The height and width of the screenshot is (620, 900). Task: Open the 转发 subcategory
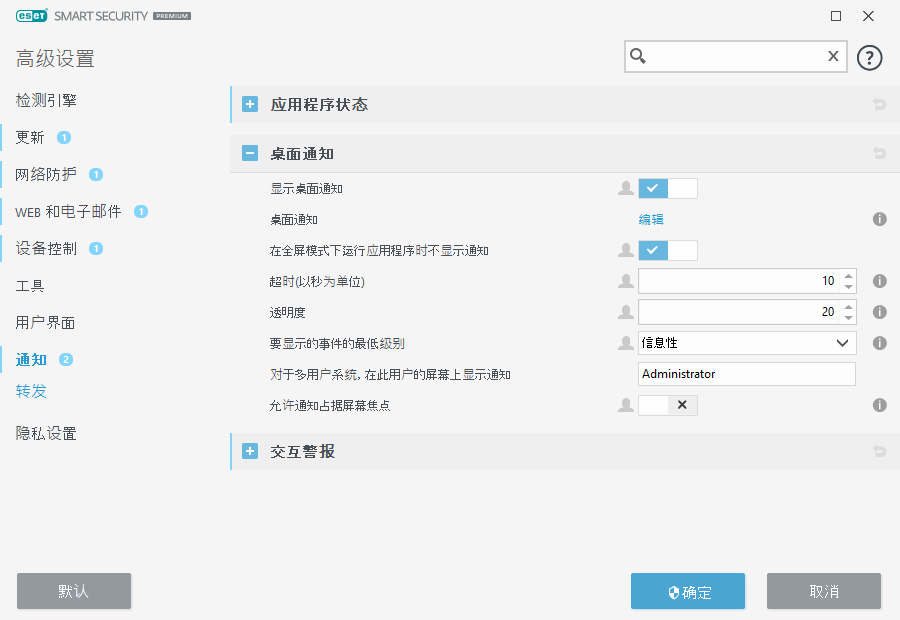pyautogui.click(x=31, y=391)
